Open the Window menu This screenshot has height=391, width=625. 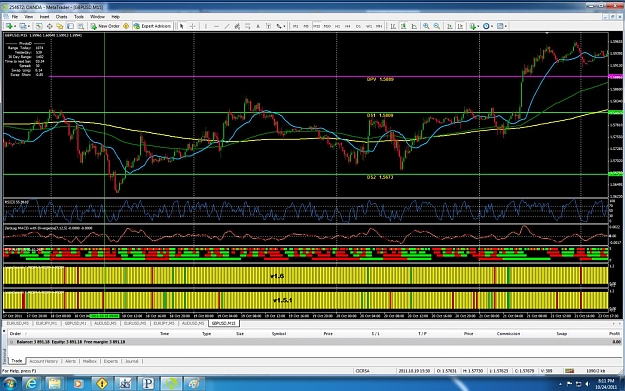coord(97,17)
